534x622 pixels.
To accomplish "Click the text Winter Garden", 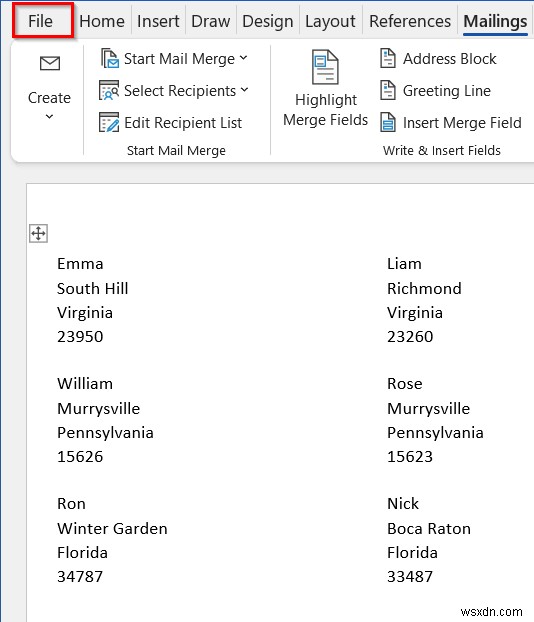I will (112, 528).
